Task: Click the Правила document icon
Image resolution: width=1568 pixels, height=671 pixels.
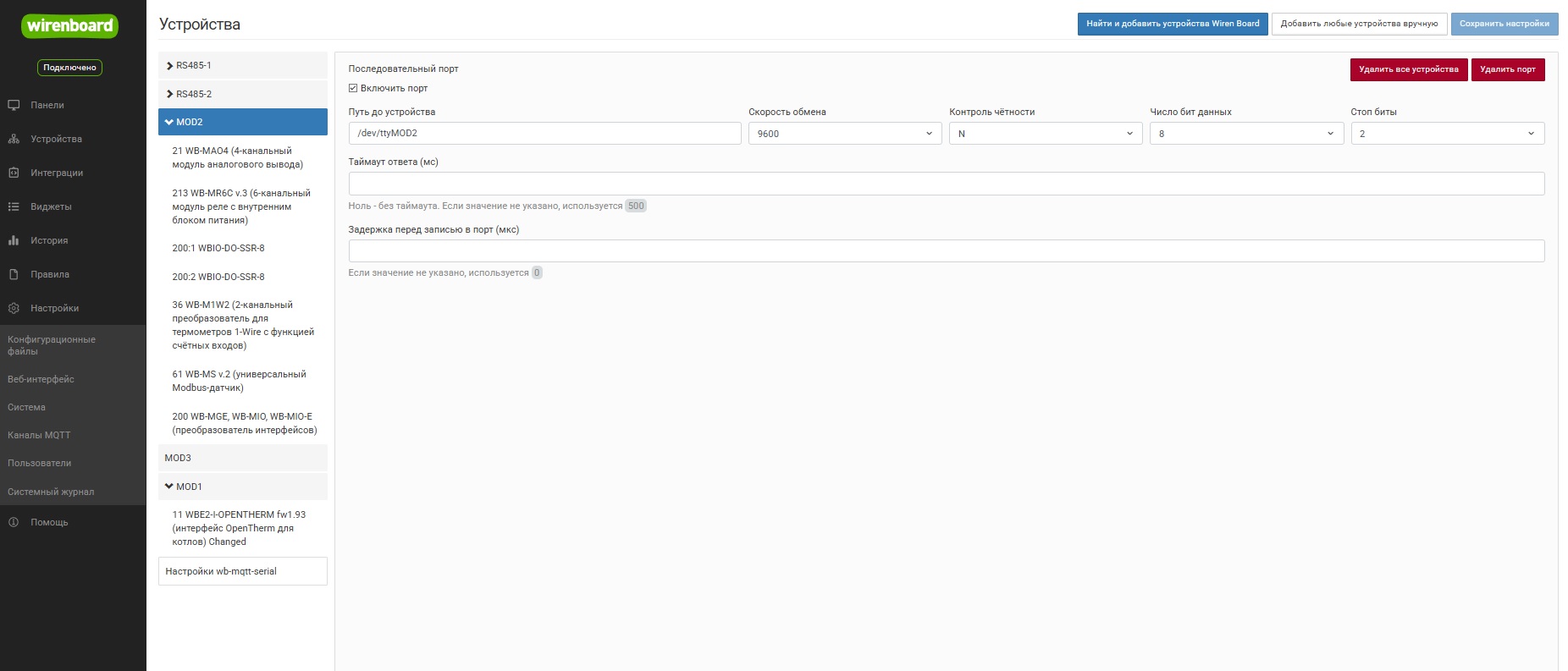Action: tap(14, 274)
